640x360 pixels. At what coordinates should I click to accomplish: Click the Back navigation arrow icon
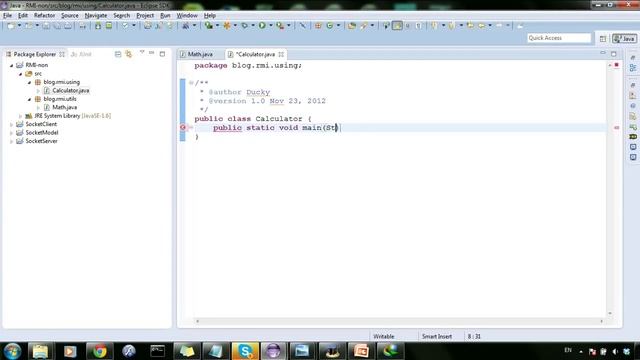point(482,26)
